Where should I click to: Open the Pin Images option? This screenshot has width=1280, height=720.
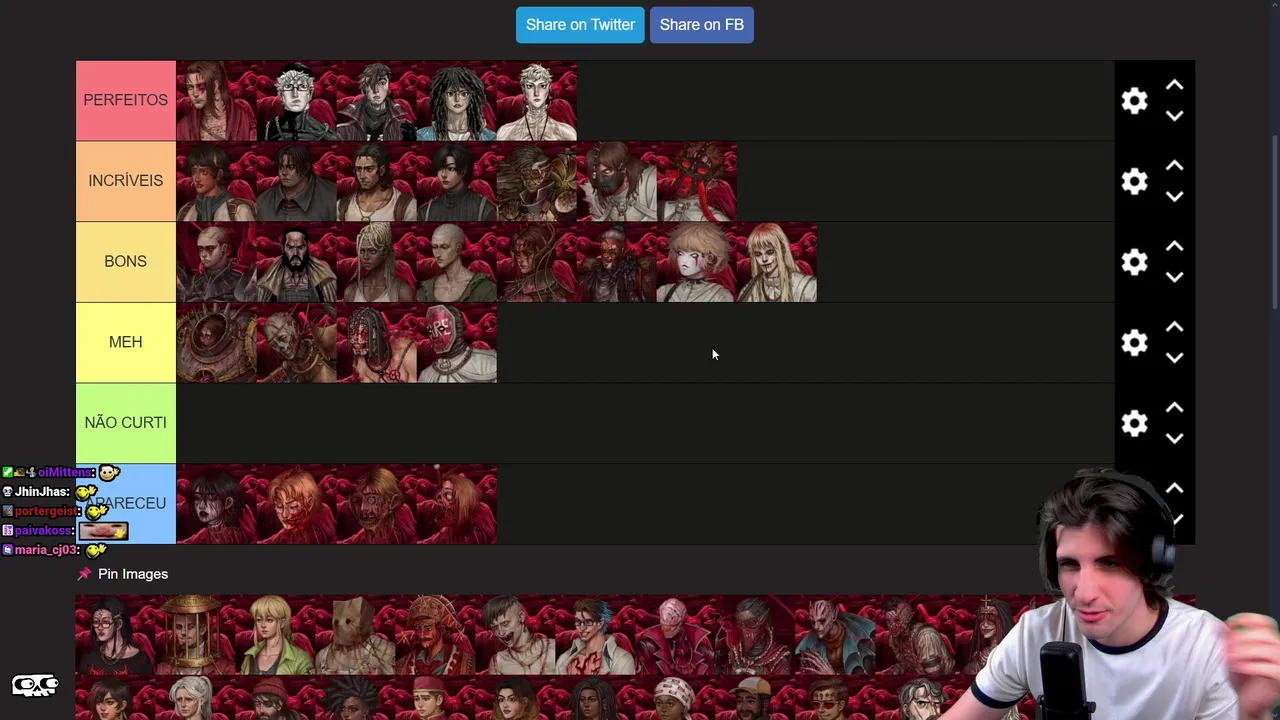click(x=123, y=574)
